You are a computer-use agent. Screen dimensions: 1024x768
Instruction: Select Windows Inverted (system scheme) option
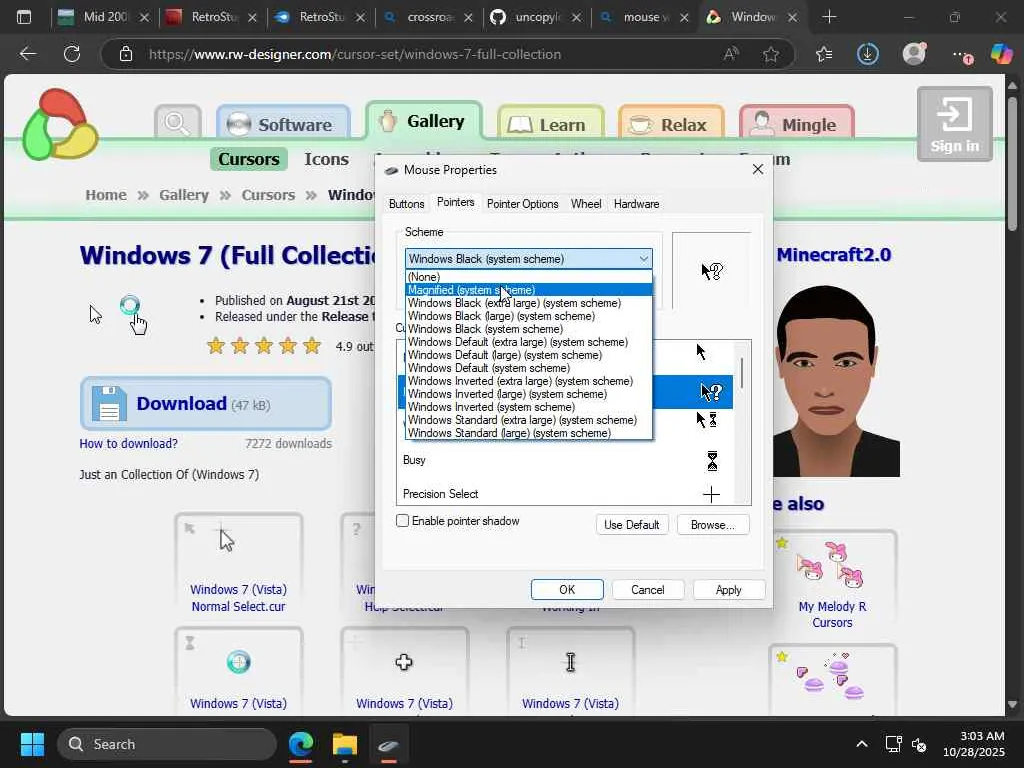pos(528,407)
